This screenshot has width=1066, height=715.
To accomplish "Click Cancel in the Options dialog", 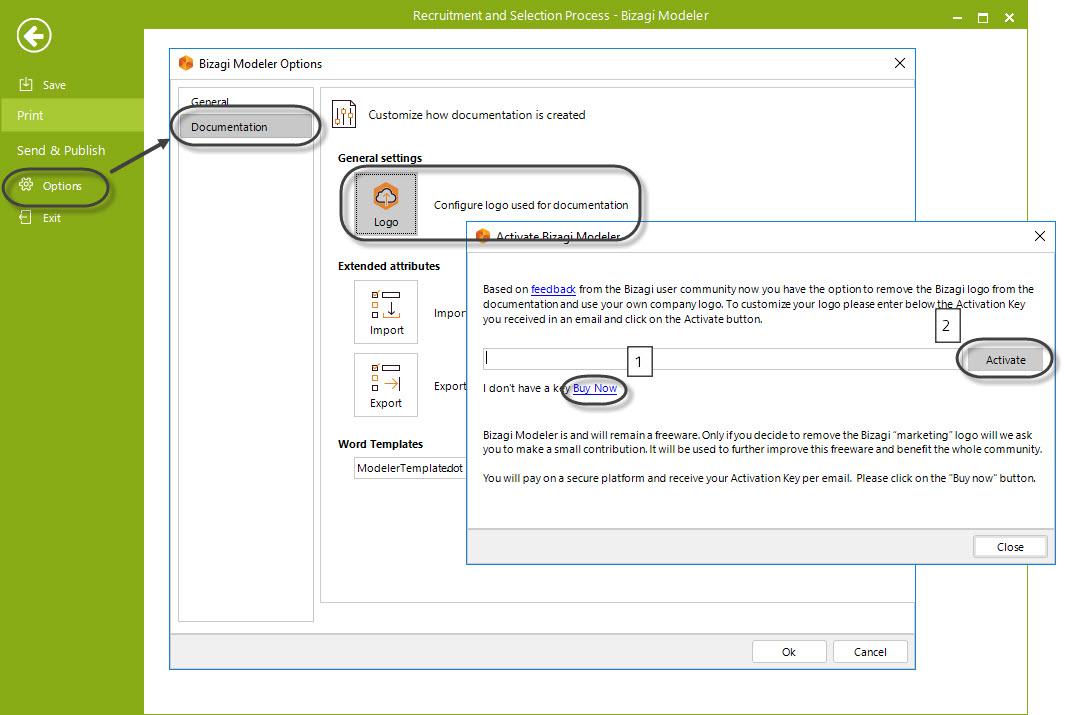I will click(x=870, y=652).
